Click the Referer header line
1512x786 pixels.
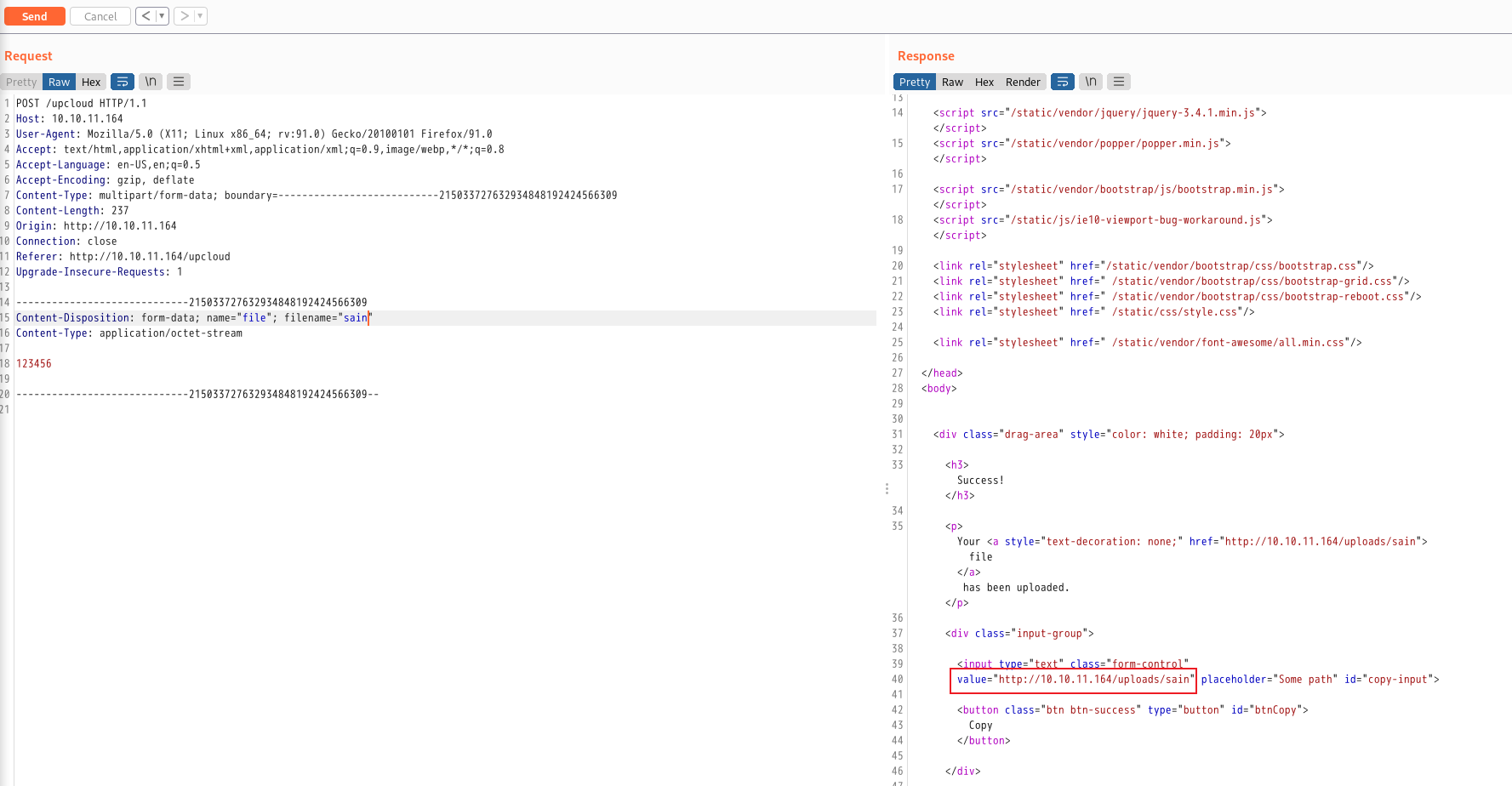pos(123,257)
